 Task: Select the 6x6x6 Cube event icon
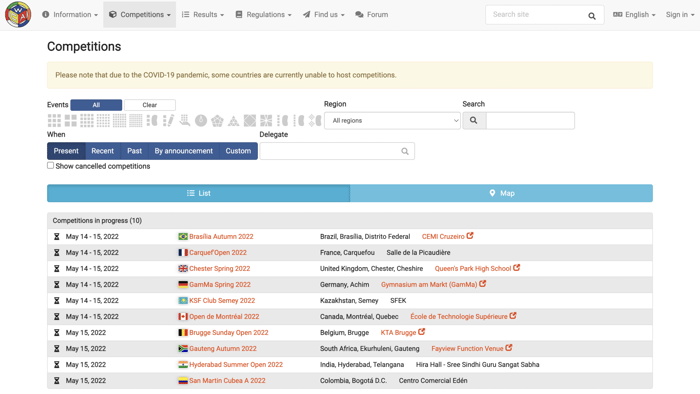(119, 120)
